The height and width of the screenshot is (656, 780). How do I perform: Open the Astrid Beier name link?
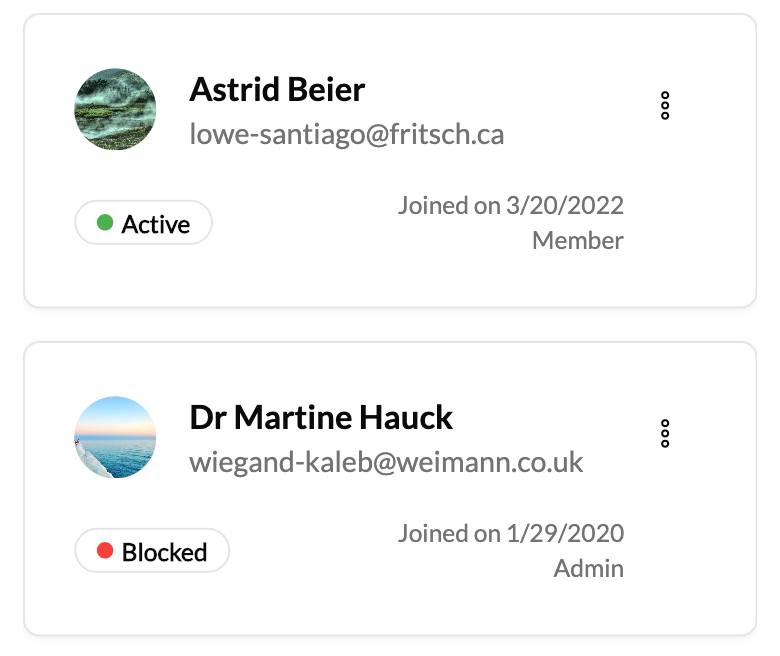point(277,90)
